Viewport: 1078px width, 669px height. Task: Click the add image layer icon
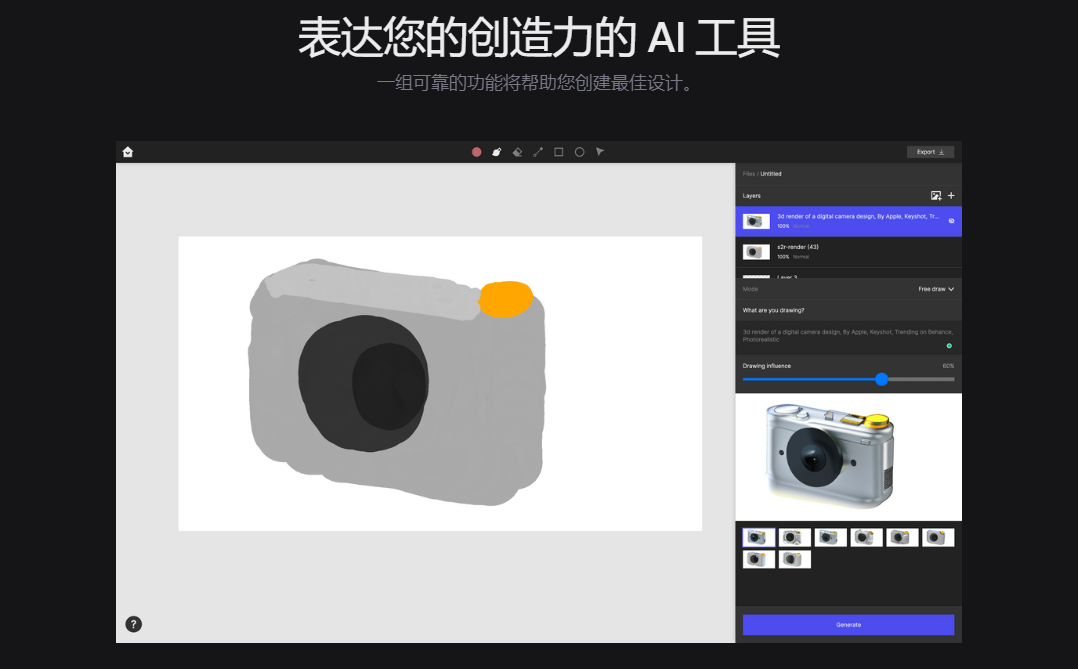(936, 196)
